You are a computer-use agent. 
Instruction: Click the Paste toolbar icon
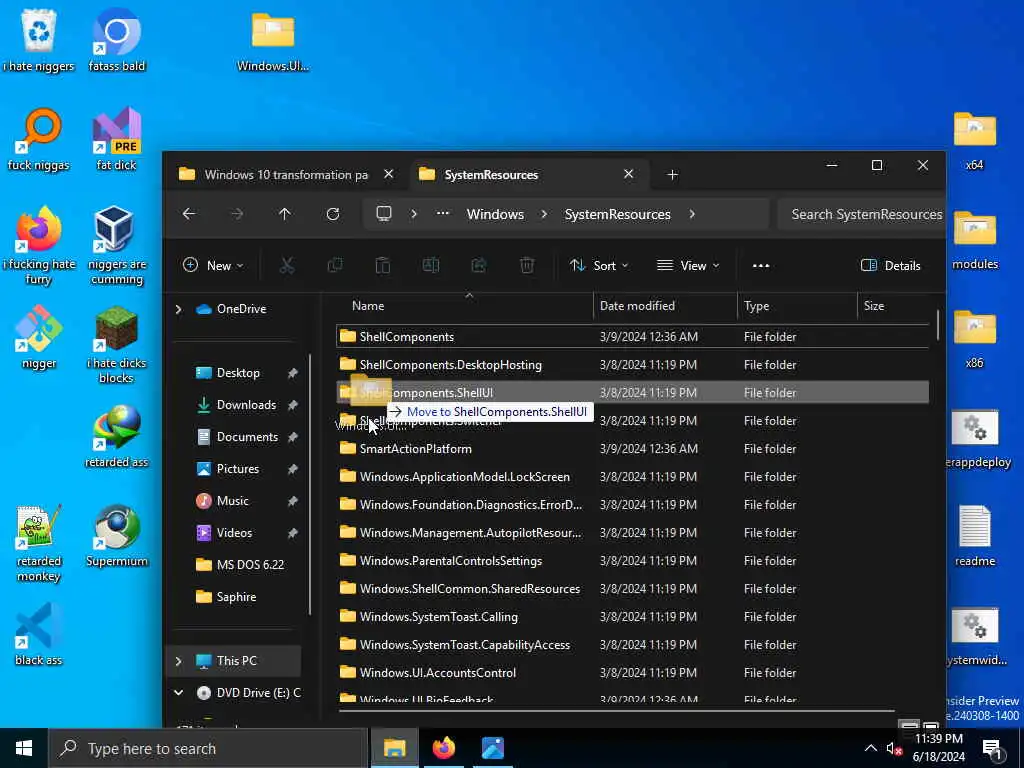(383, 265)
